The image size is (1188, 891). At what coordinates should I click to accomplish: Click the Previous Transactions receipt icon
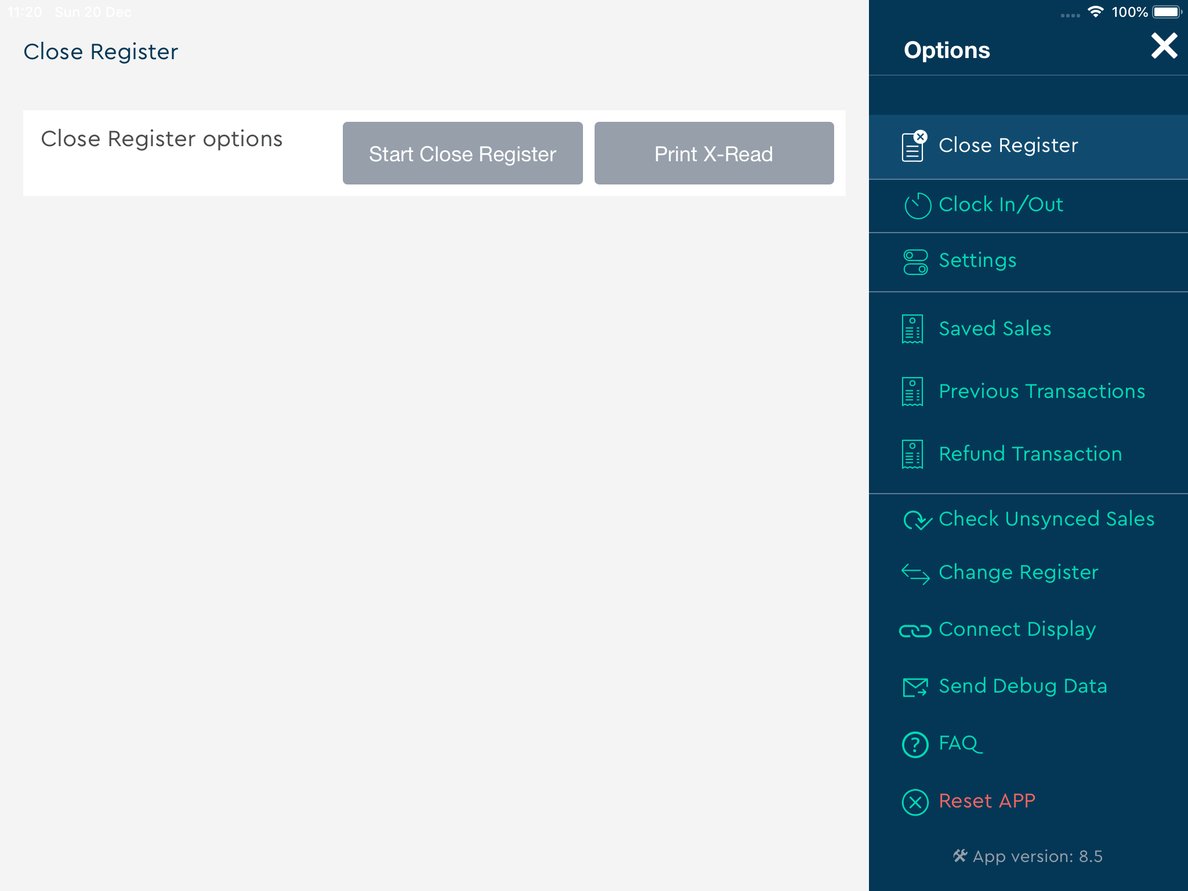[912, 392]
